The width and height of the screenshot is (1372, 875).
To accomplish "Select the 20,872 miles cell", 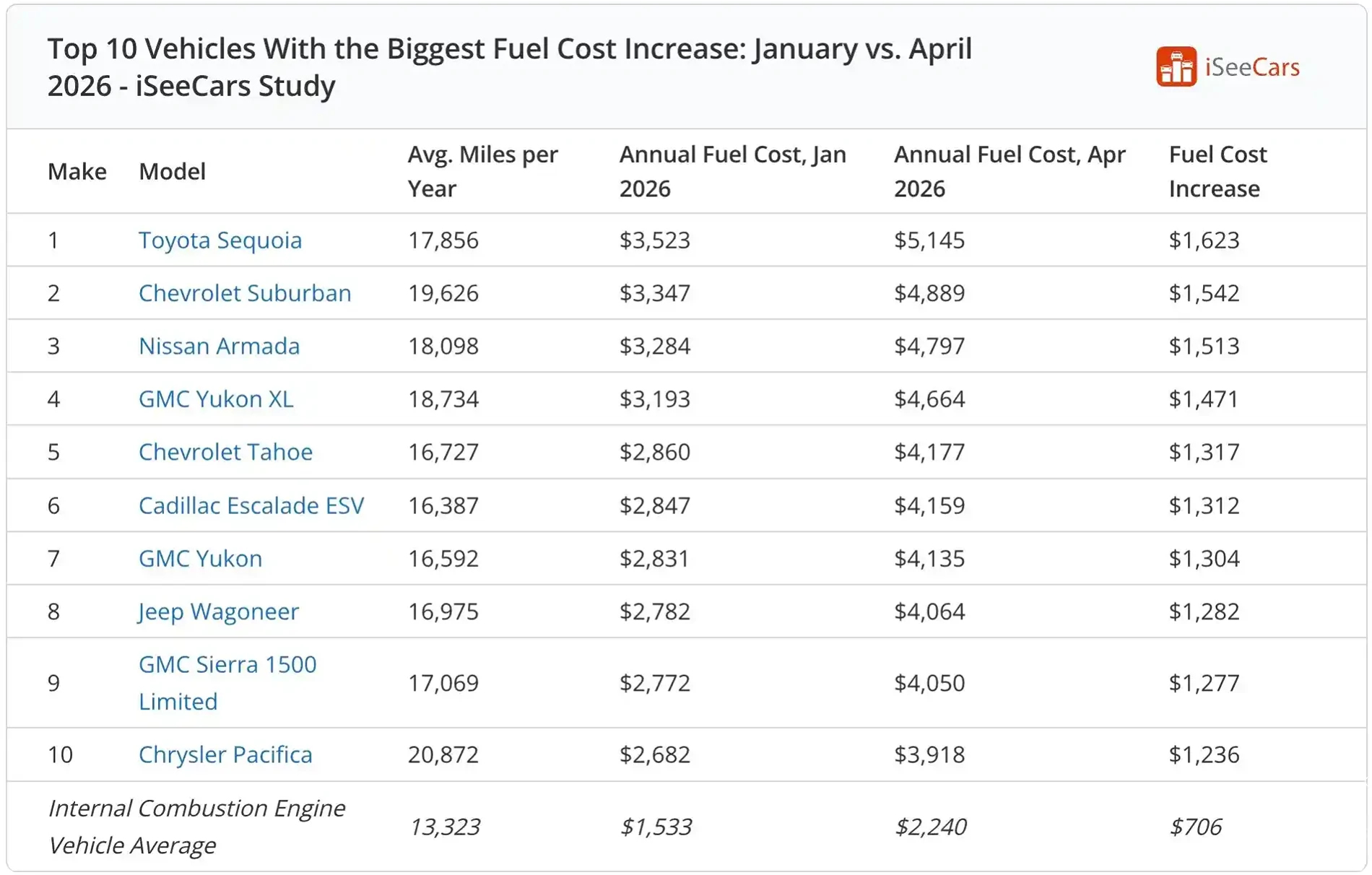I will 443,754.
